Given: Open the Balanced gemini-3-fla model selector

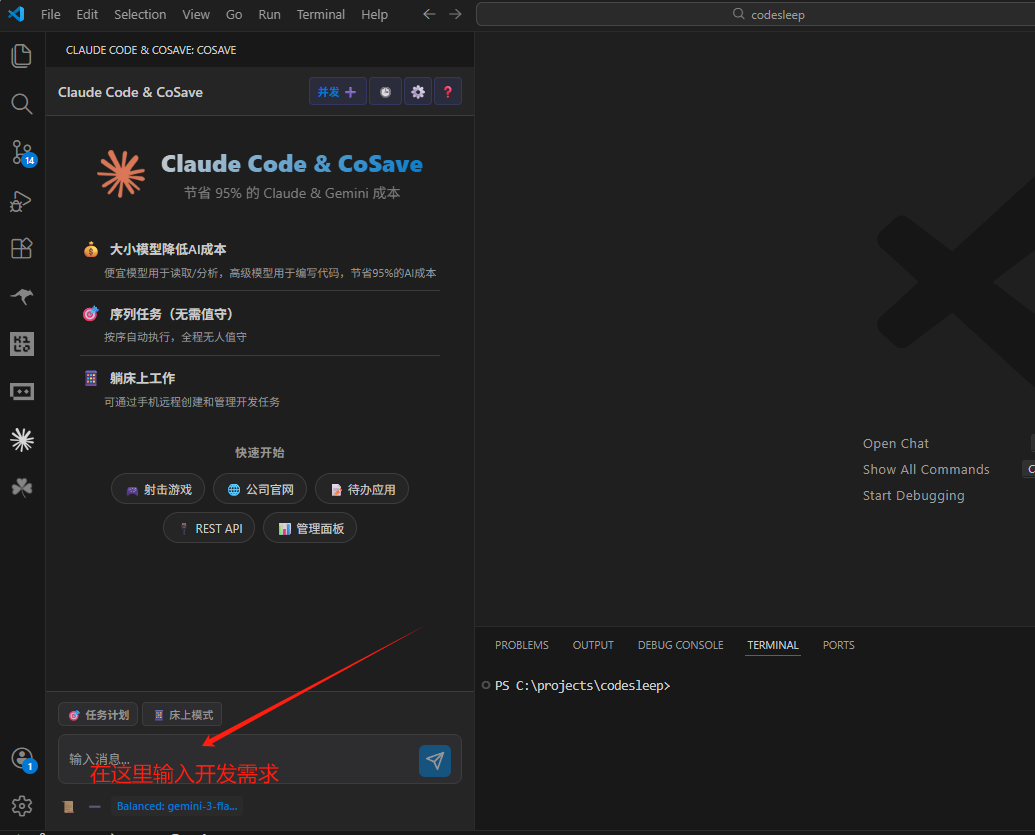Looking at the screenshot, I should pyautogui.click(x=177, y=806).
